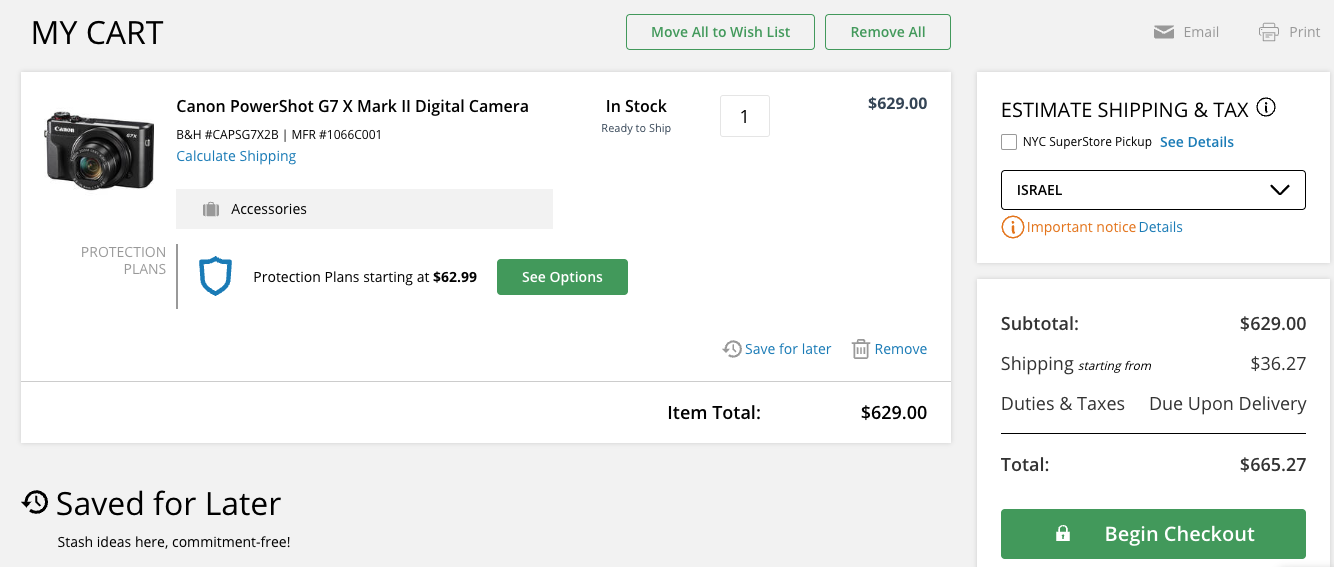Enable NYC SuperStore Pickup checkbox
Viewport: 1334px width, 567px height.
click(1009, 142)
